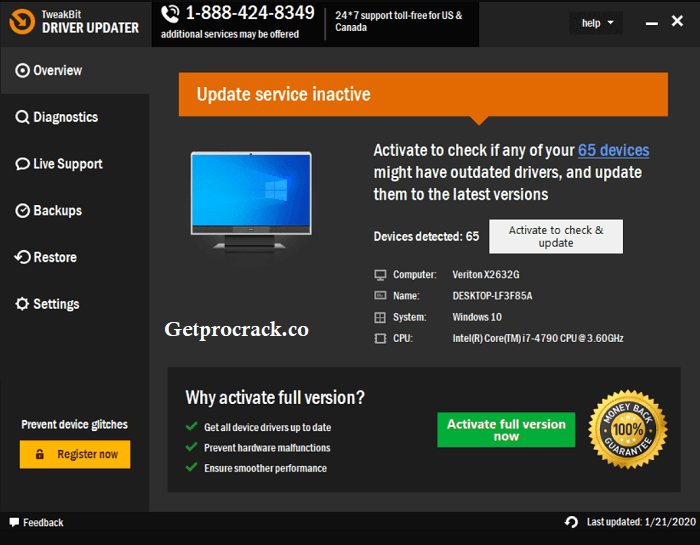Click the Live Support chat bubble icon
This screenshot has height=545, width=700.
tap(22, 164)
